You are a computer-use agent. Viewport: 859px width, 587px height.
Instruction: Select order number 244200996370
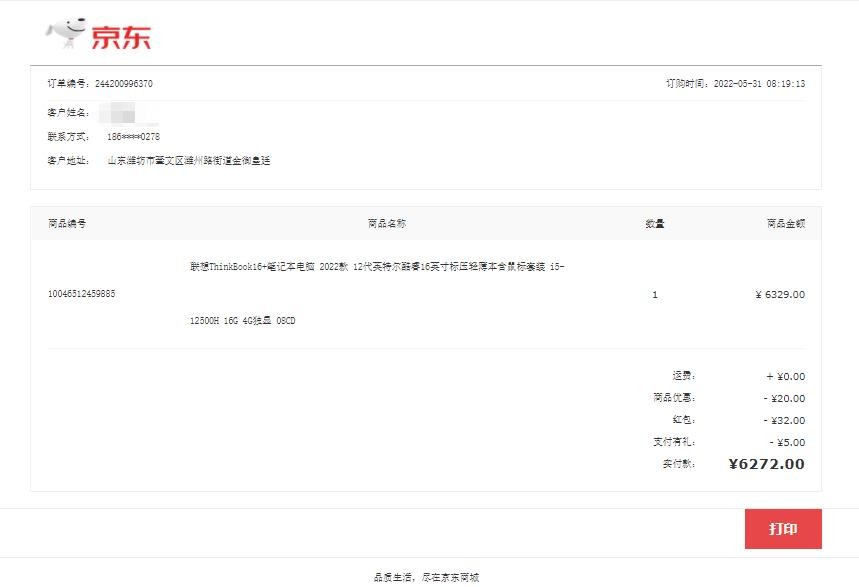tap(124, 83)
